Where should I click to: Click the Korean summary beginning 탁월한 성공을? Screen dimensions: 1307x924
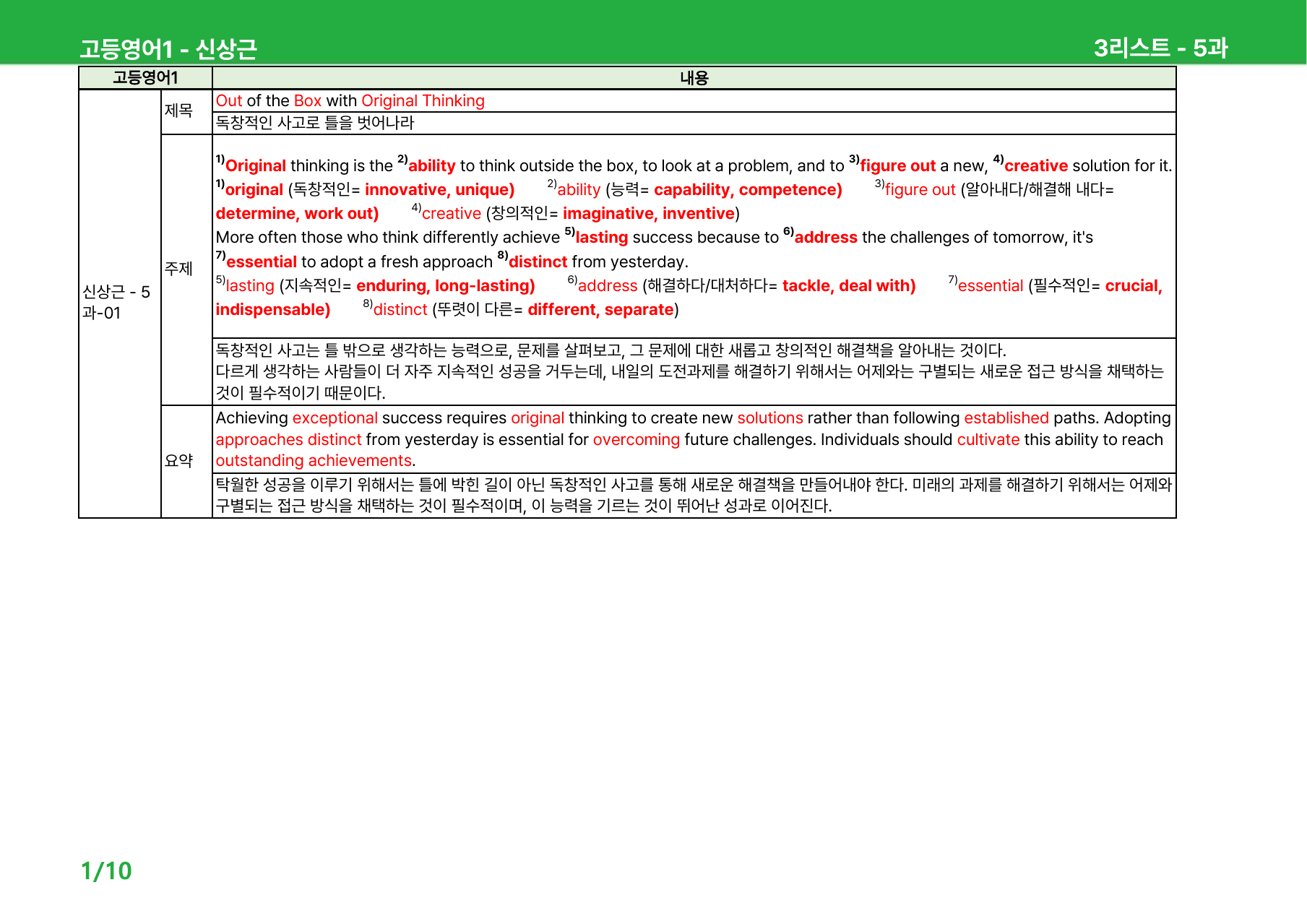pyautogui.click(x=694, y=495)
